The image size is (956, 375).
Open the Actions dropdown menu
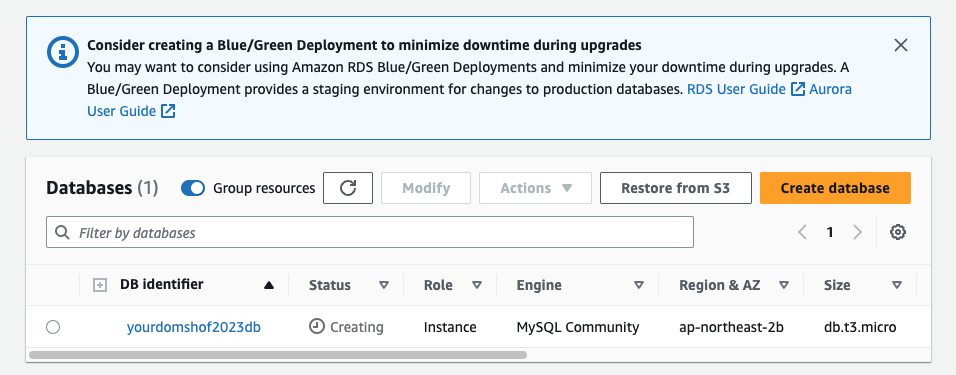point(535,188)
